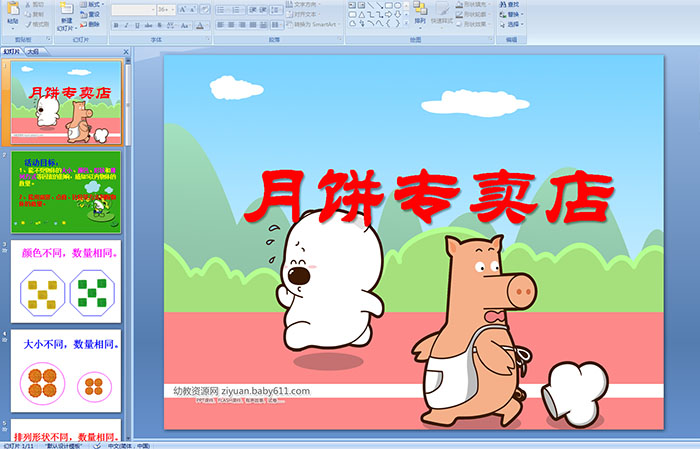Toggle Italic formatting
The width and height of the screenshot is (700, 449).
[126, 25]
